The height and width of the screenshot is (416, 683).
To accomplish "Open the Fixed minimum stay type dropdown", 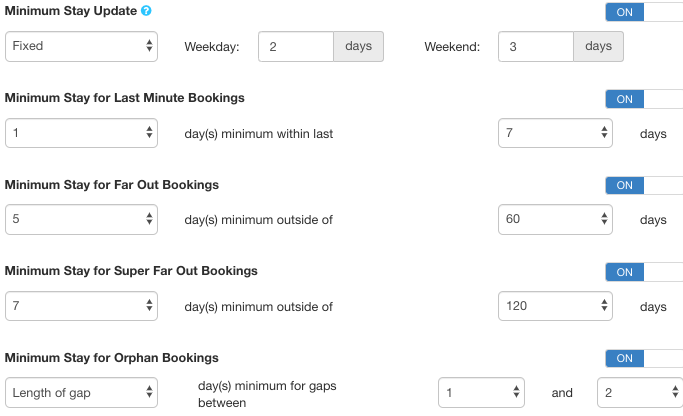I will click(x=81, y=46).
